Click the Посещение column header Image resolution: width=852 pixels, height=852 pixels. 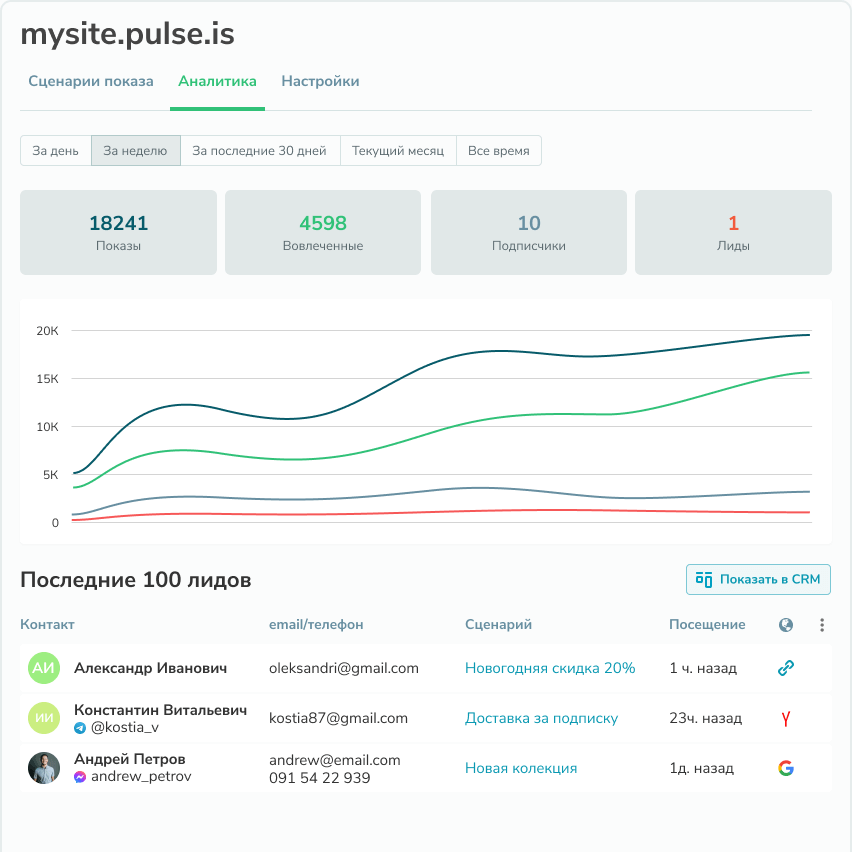point(707,624)
